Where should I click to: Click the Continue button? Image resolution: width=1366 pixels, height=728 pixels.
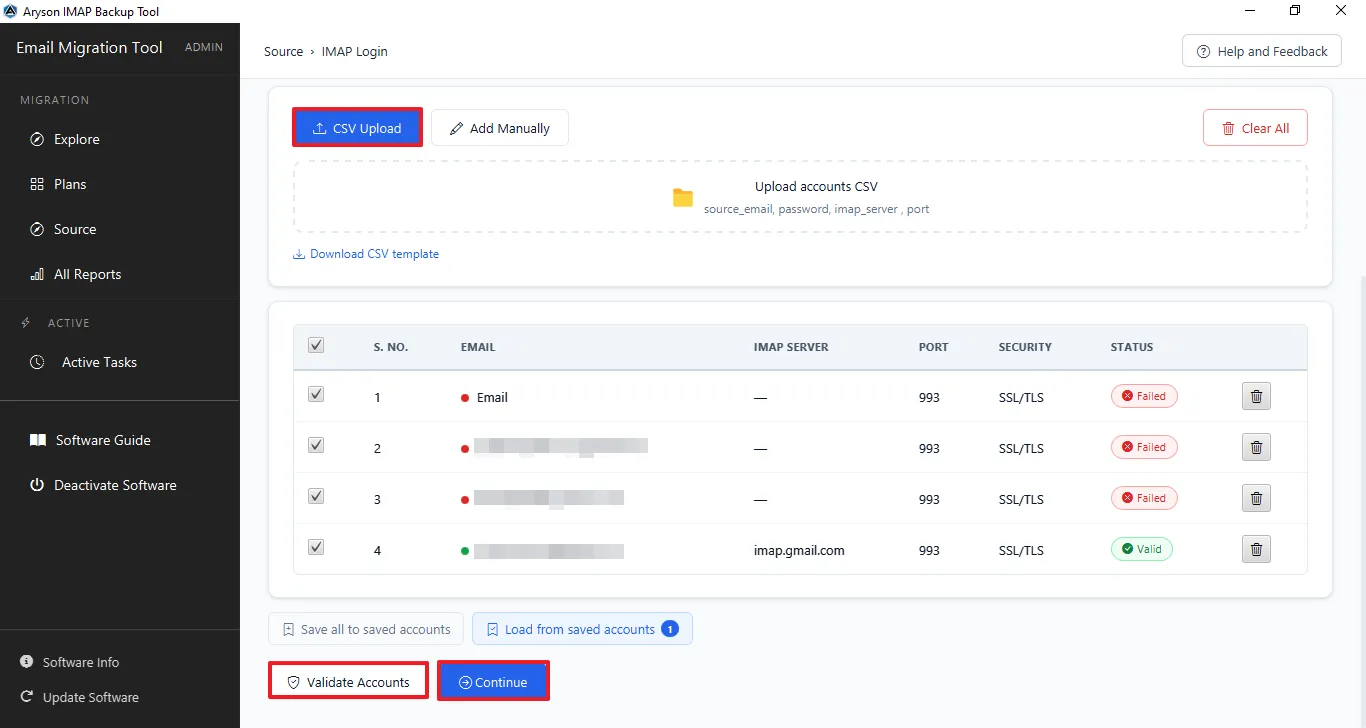(493, 682)
